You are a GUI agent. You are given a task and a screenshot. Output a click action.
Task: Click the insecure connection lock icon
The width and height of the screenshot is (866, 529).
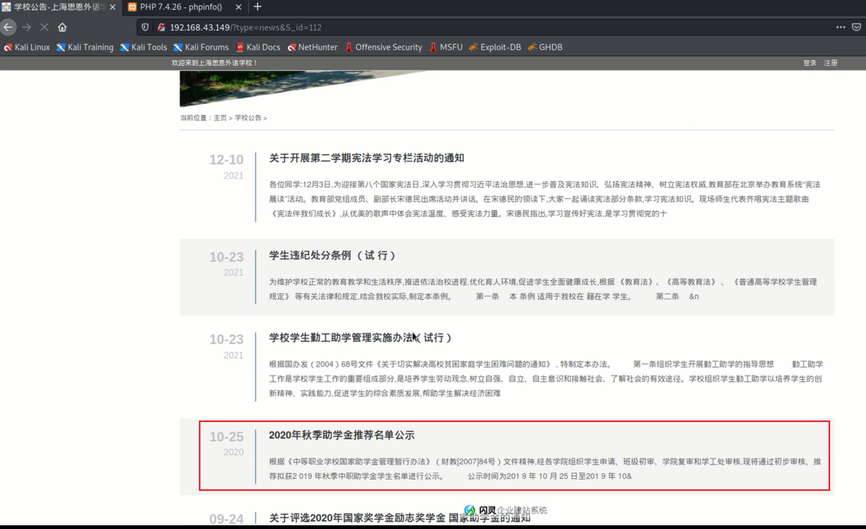161,27
